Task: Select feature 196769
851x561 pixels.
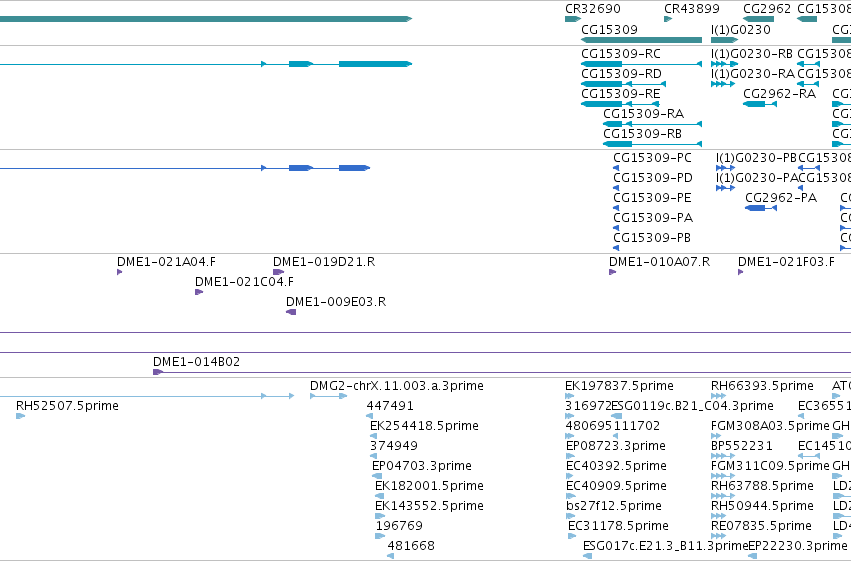Action: point(399,526)
